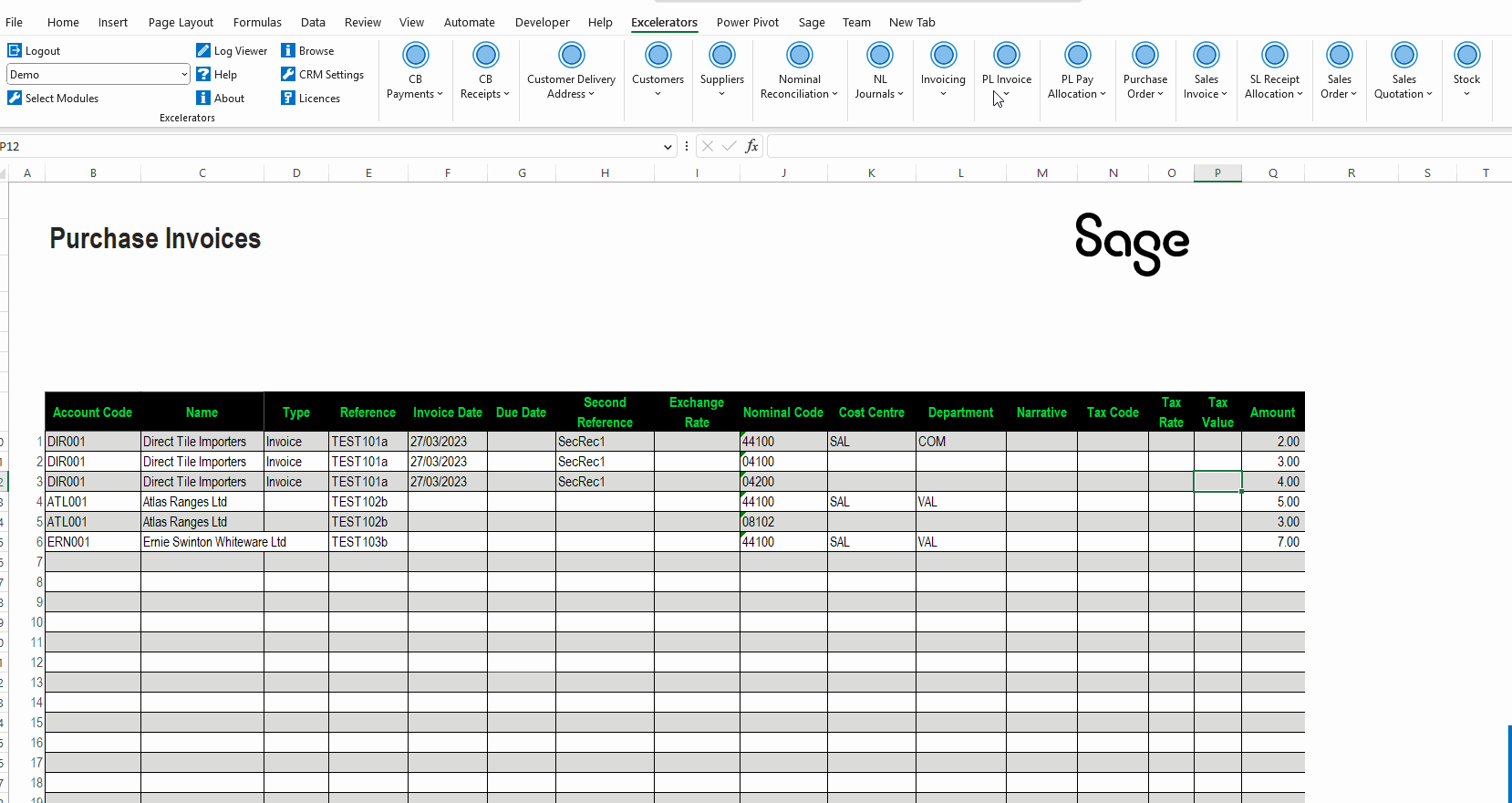The image size is (1512, 803).
Task: Switch to the Developer tab
Action: (x=542, y=22)
